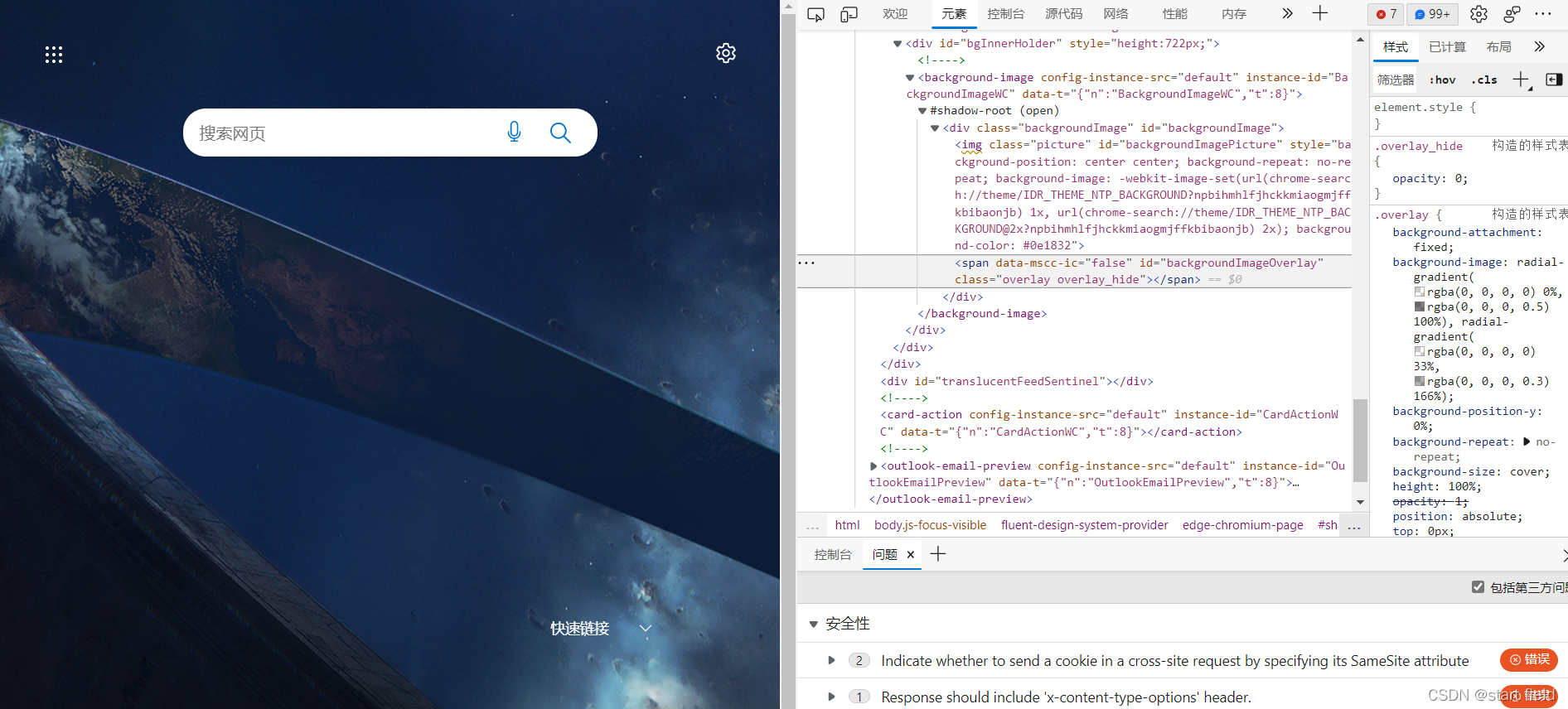1568x709 pixels.
Task: Toggle device emulation icon
Action: pos(849,14)
